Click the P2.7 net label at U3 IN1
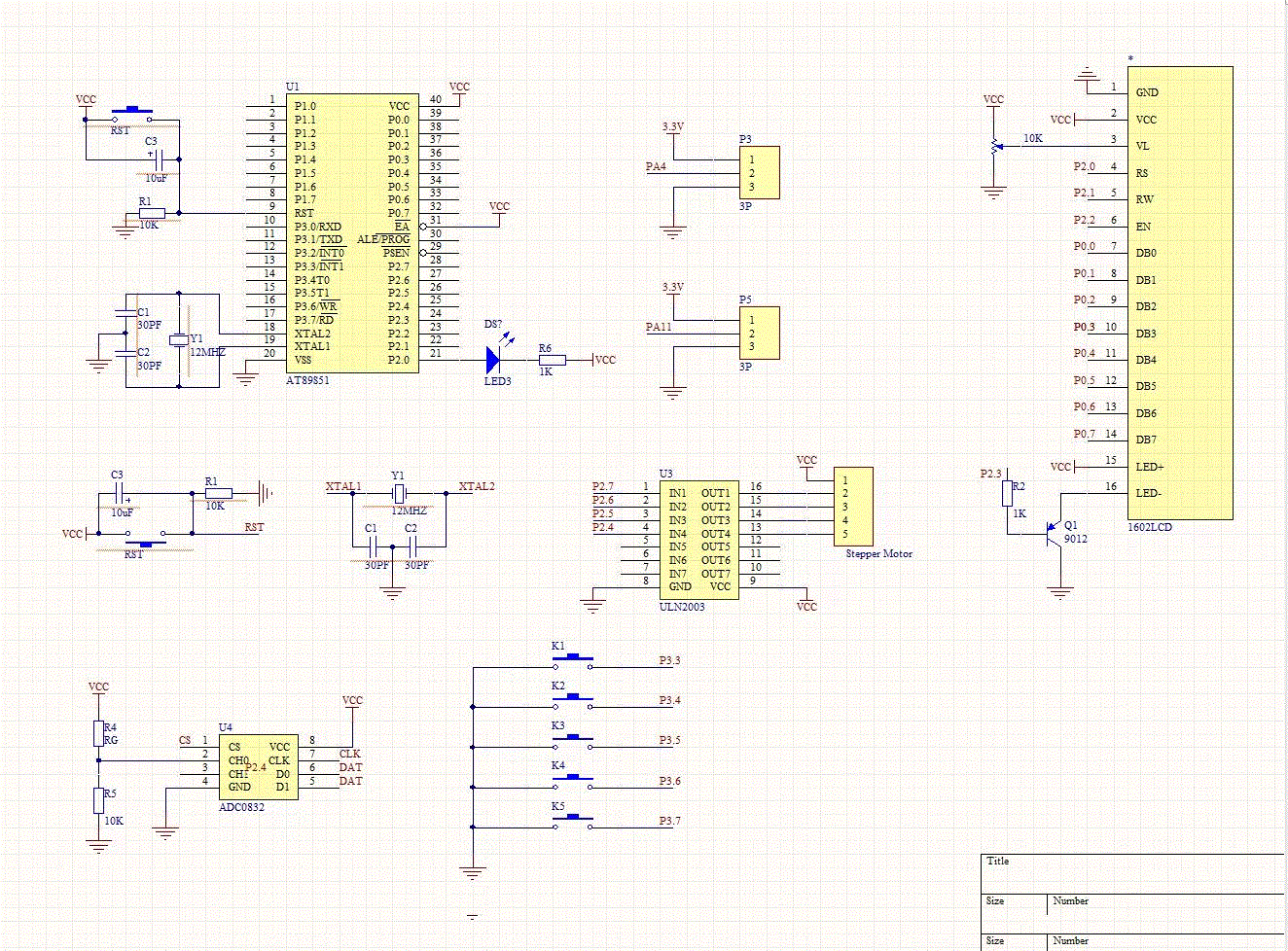Screen dimensions: 1288x951 tap(603, 486)
